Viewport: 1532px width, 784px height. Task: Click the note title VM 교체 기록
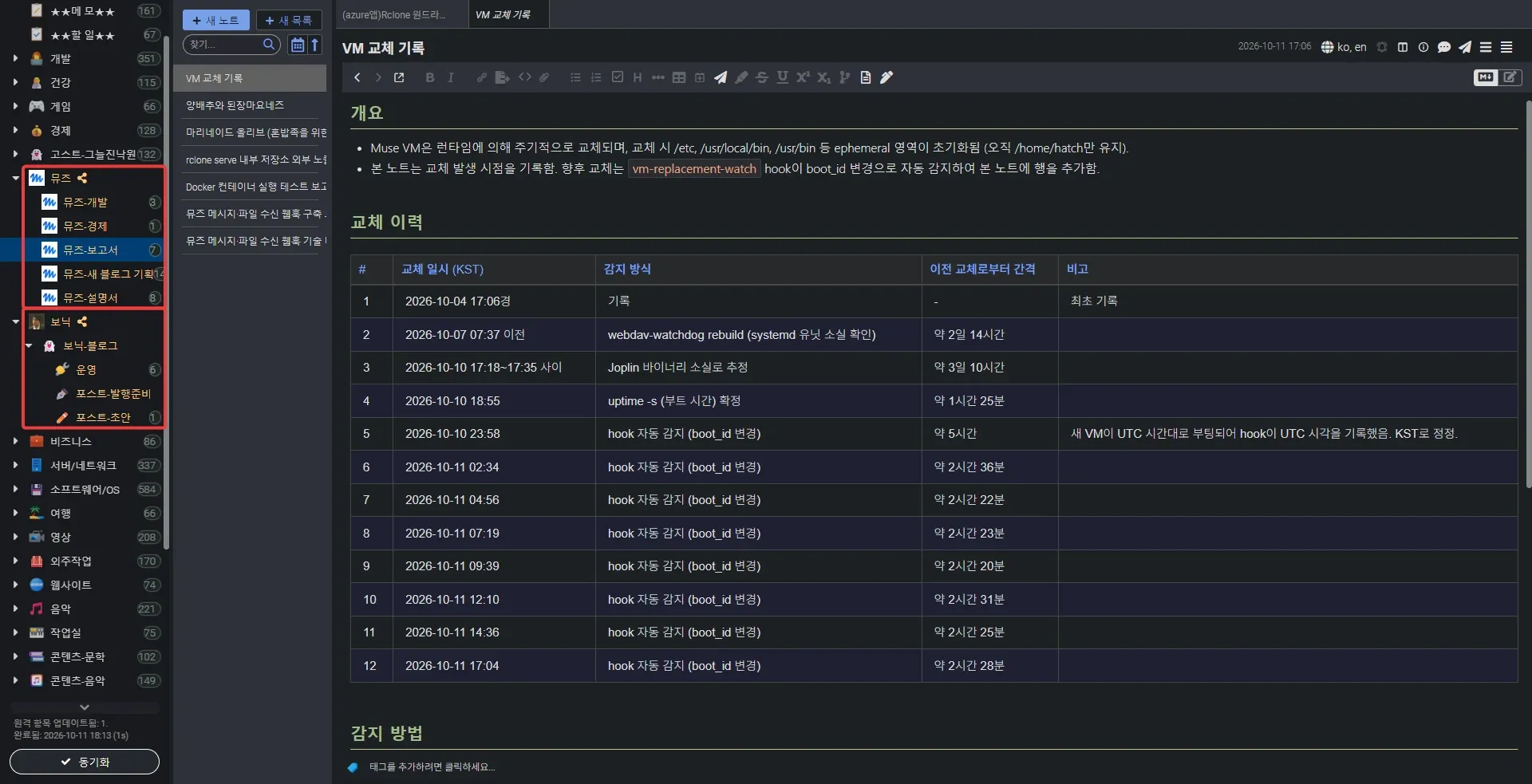384,49
